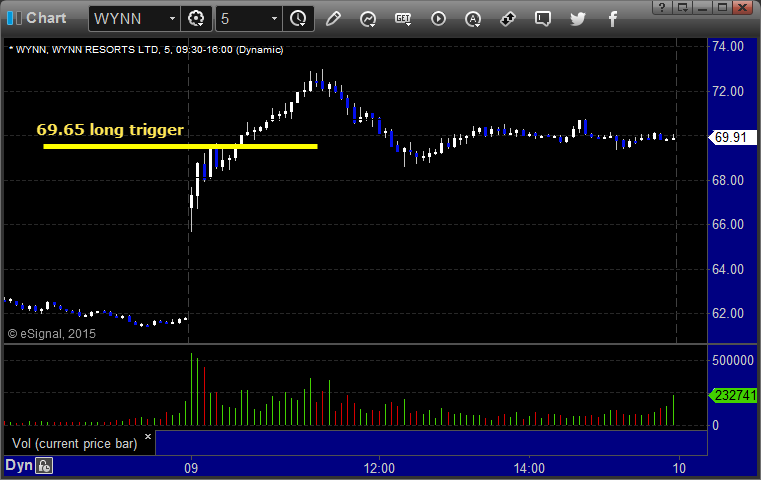Click the 14:00 time axis label

[x=529, y=468]
